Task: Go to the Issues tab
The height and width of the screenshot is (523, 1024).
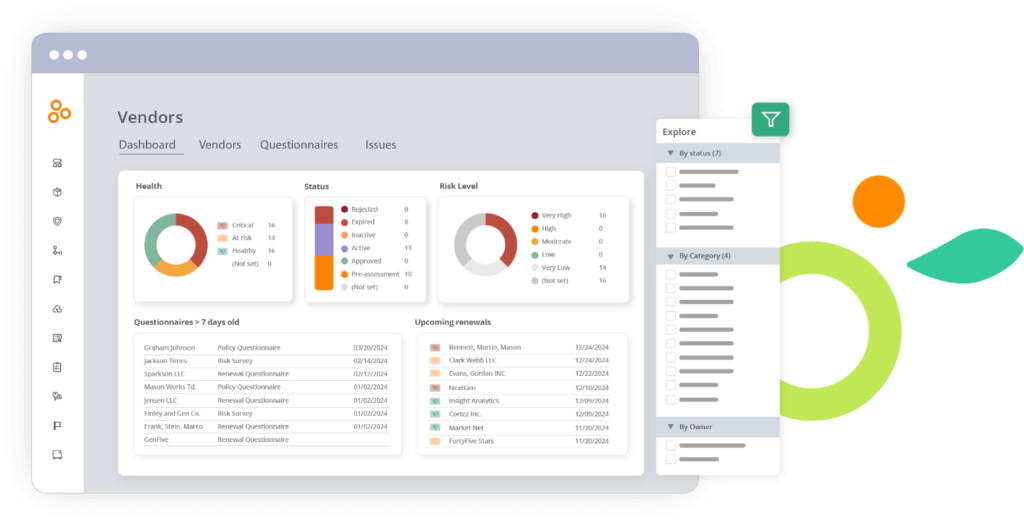Action: point(380,145)
